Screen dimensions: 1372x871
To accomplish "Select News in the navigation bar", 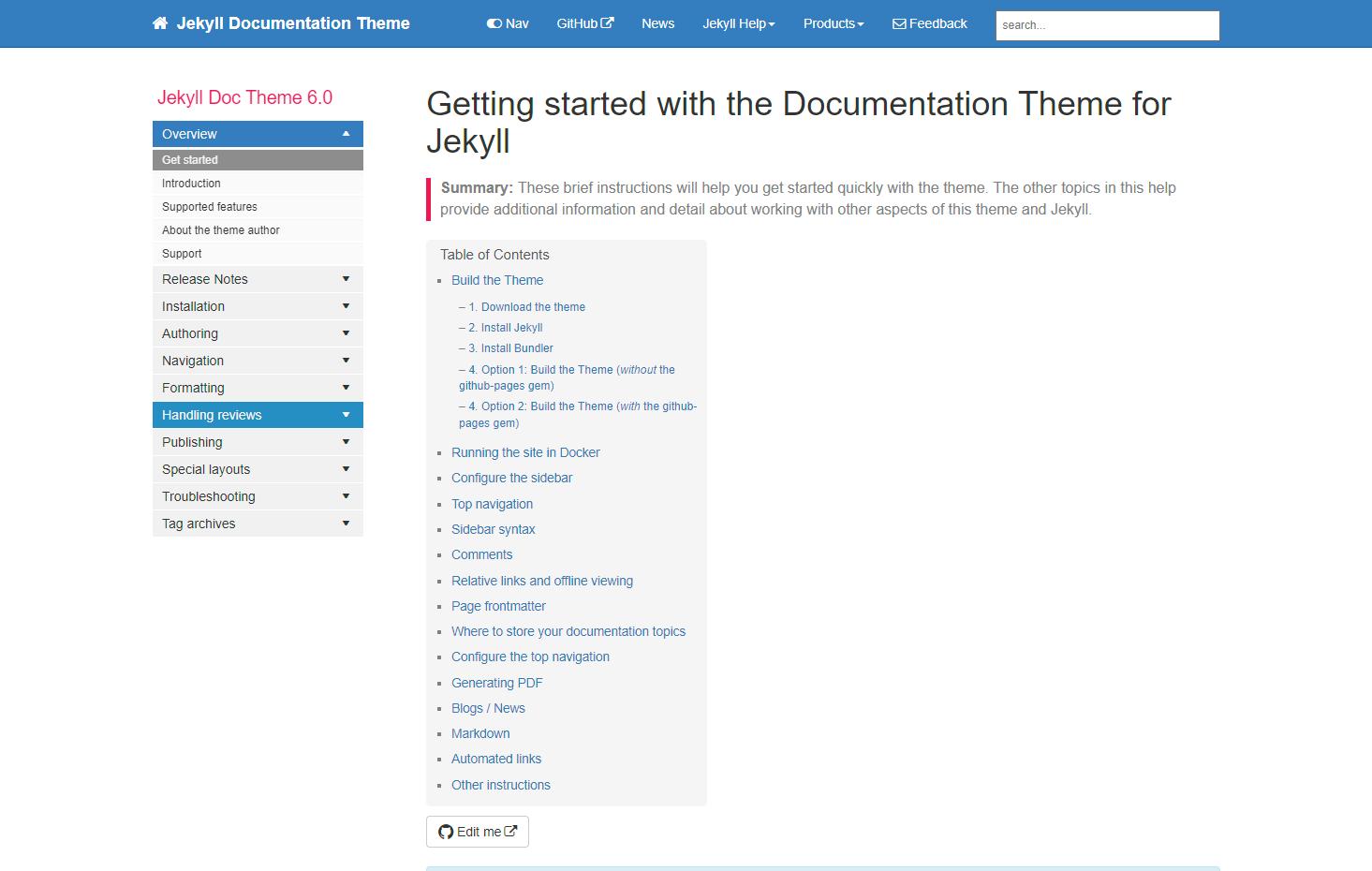I will (x=657, y=23).
